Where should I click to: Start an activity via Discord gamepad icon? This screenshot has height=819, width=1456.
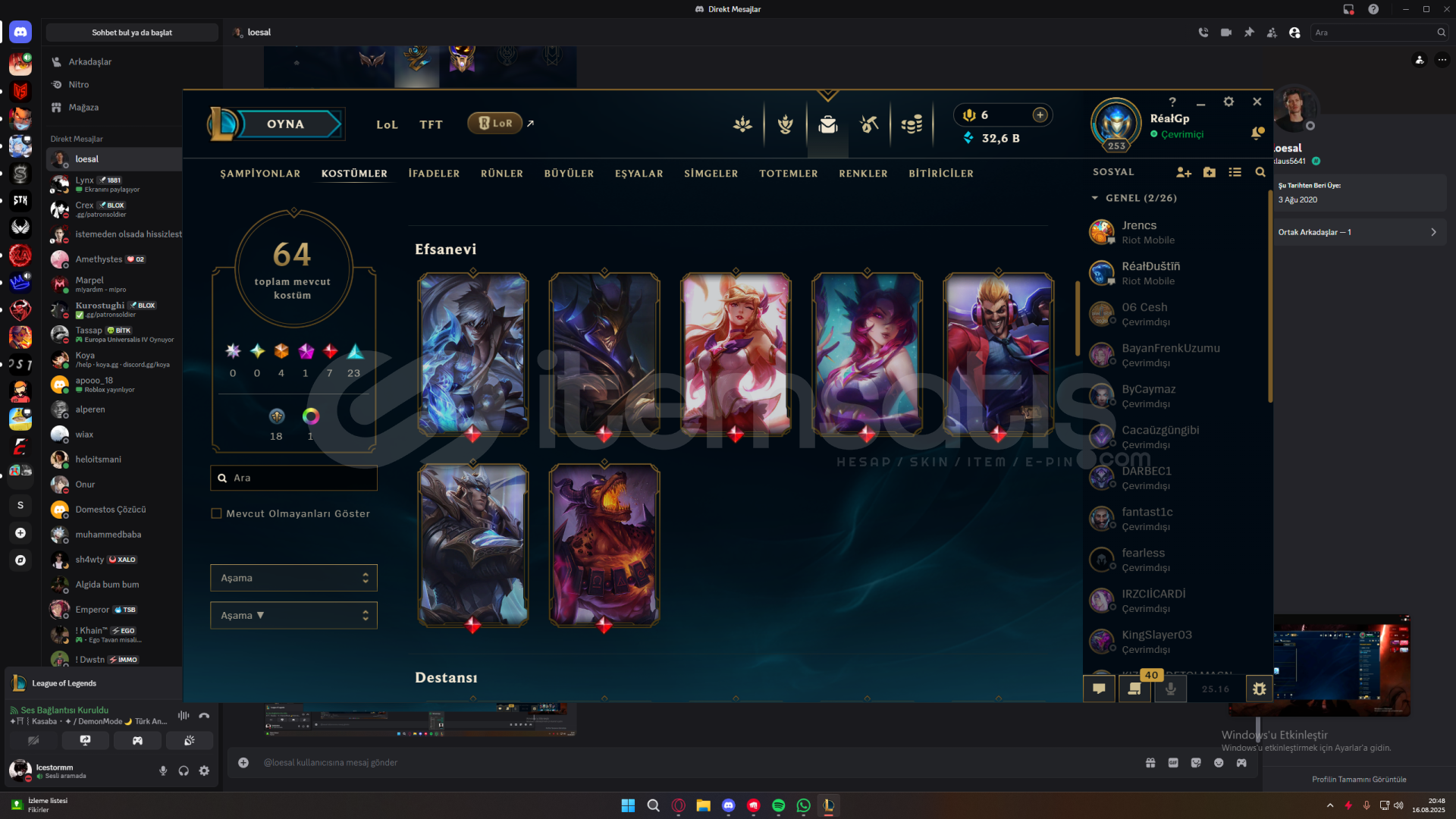pyautogui.click(x=137, y=740)
